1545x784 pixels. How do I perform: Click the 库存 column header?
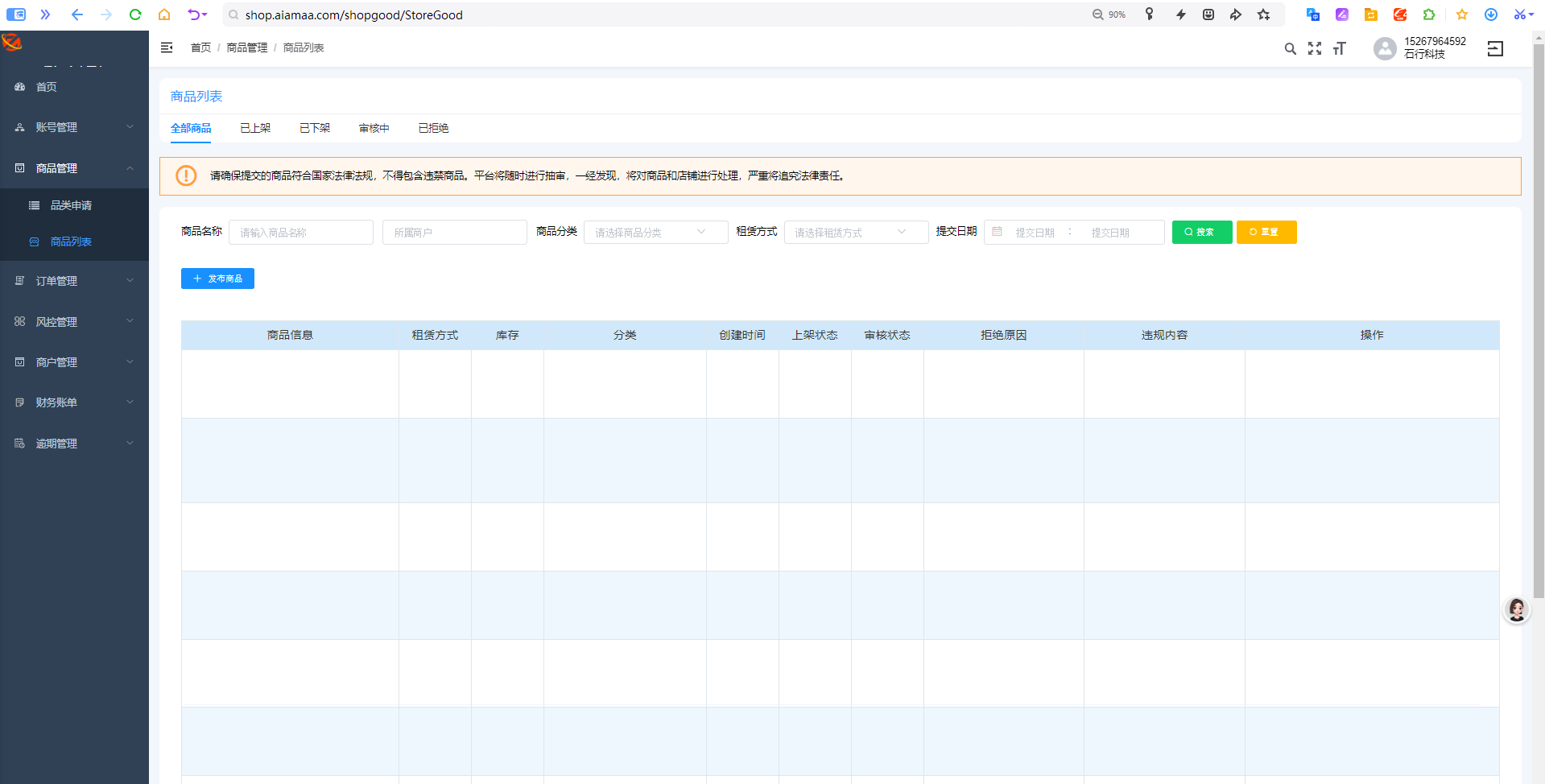coord(507,336)
